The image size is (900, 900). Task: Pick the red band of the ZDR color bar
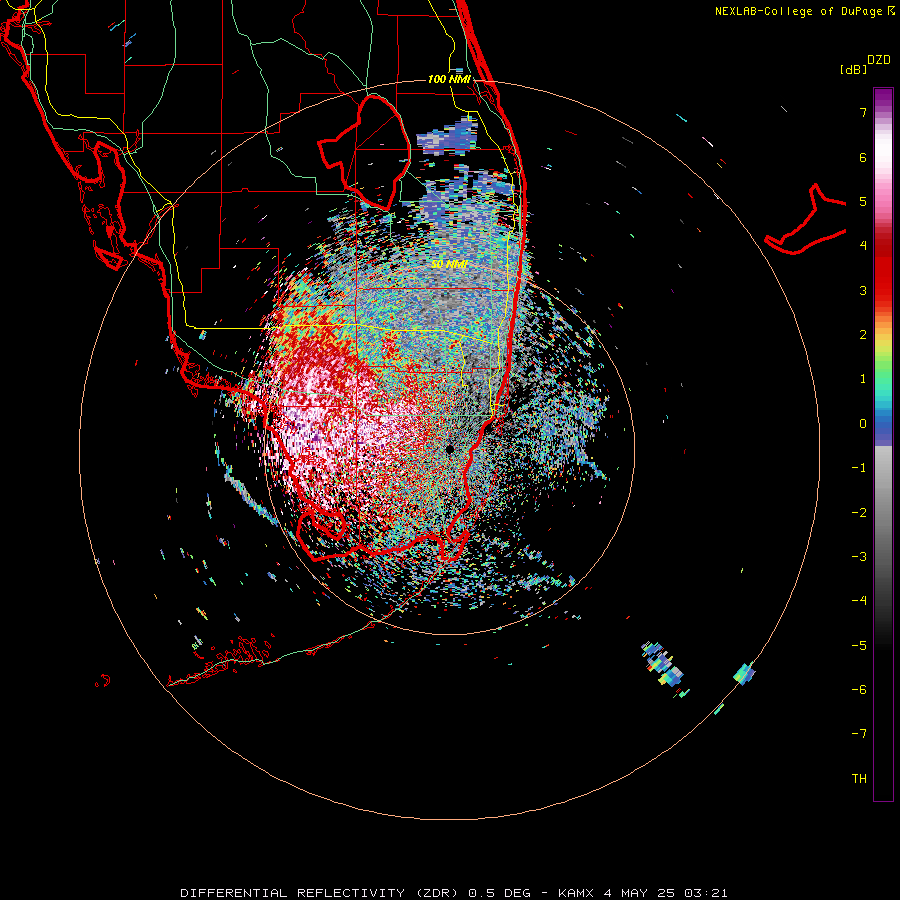tap(883, 270)
